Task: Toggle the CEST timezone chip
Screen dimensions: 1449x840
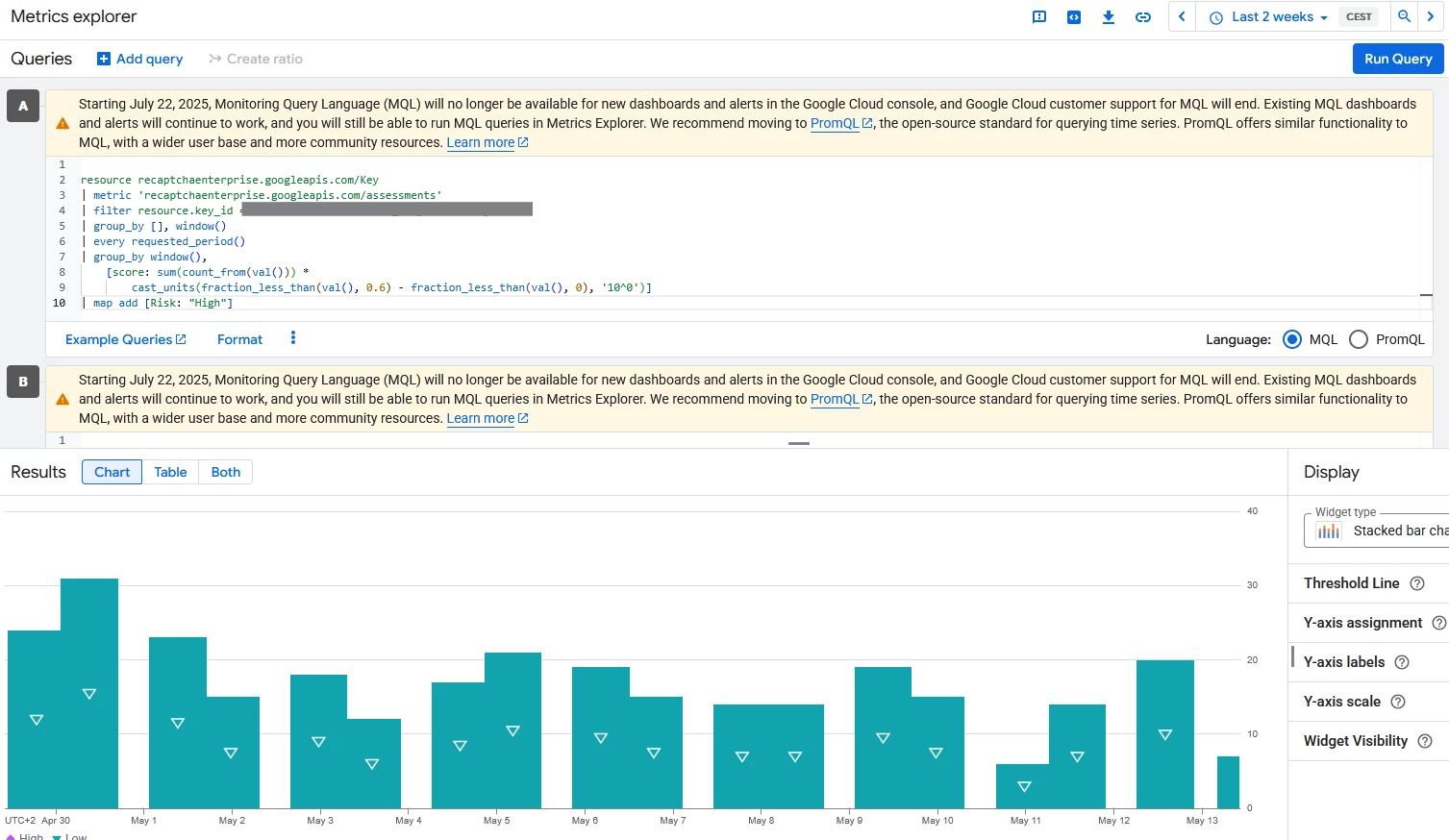Action: (1359, 17)
